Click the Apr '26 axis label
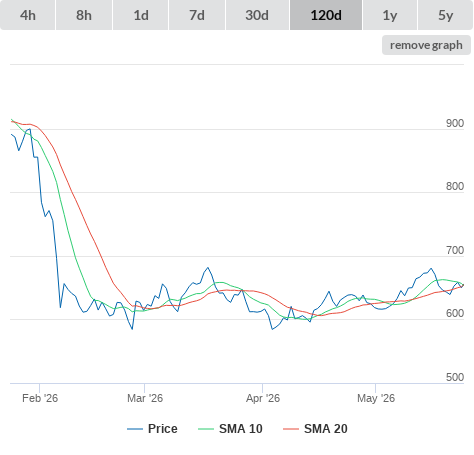Image resolution: width=474 pixels, height=455 pixels. 263,398
